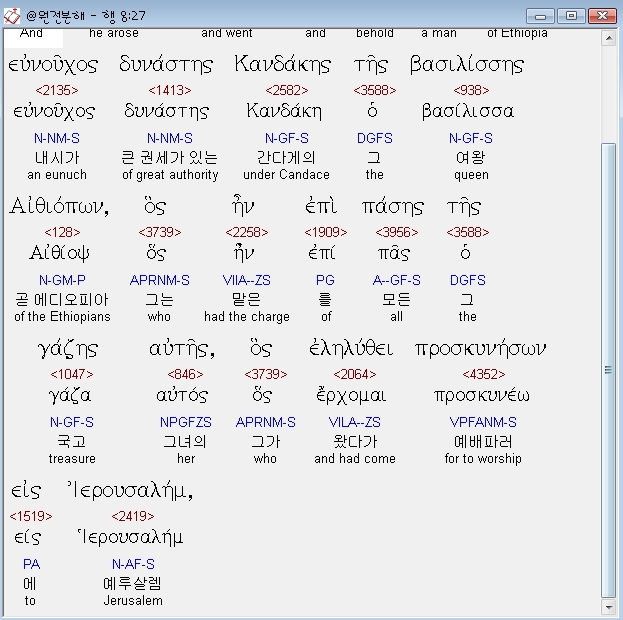
Task: Click the parsing code VIIA--ZS
Action: (x=247, y=280)
